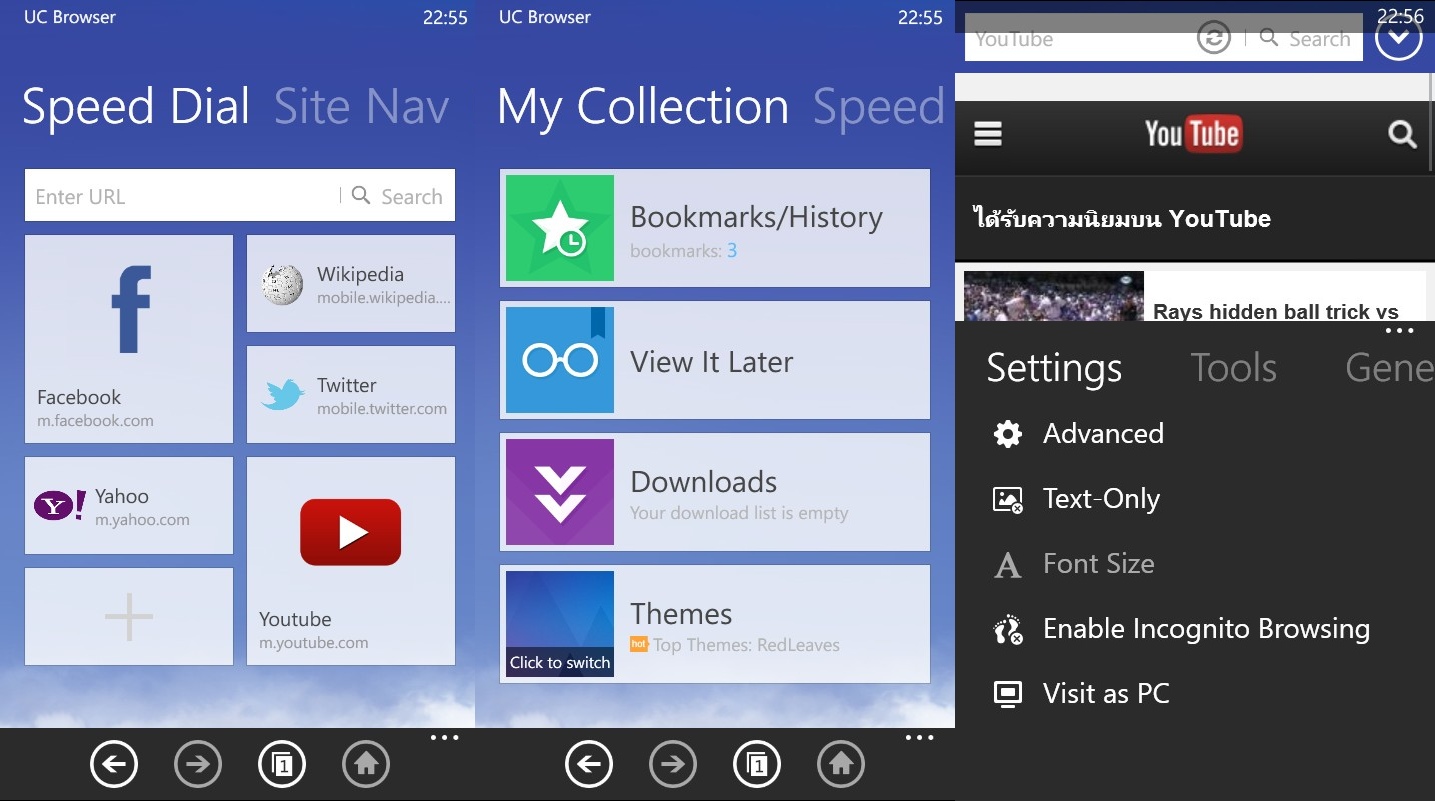Select the Settings tab in menu

1054,368
